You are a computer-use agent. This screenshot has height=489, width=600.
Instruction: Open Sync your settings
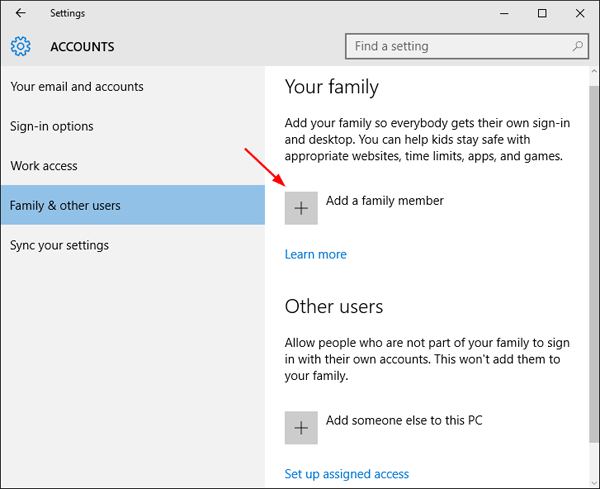click(60, 245)
